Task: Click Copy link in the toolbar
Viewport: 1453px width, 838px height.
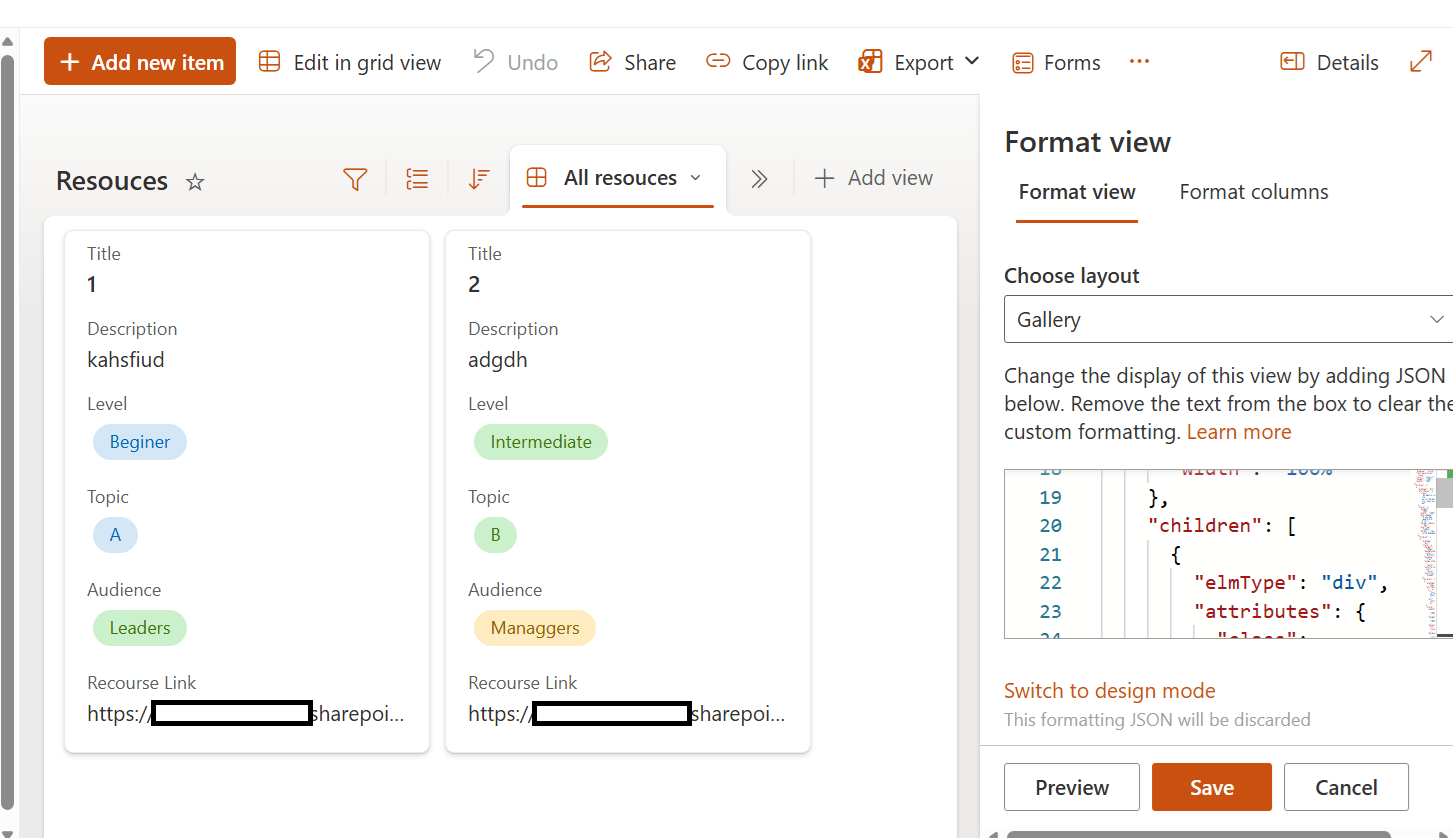Action: point(767,62)
